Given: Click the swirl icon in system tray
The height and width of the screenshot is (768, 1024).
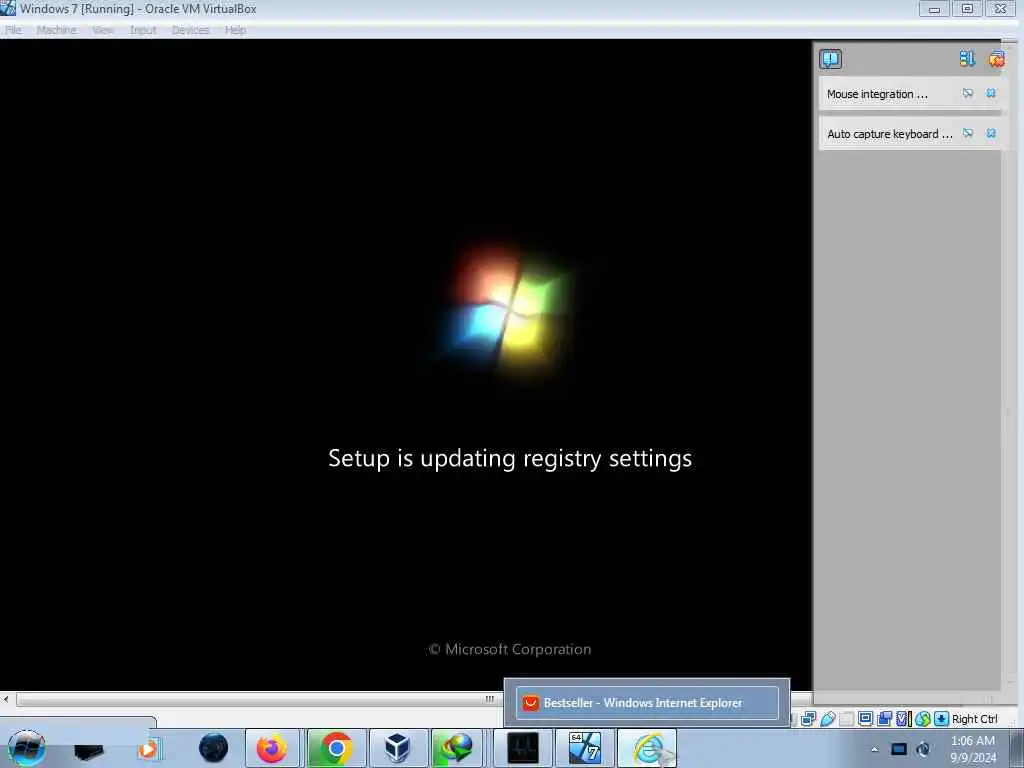Looking at the screenshot, I should pyautogui.click(x=923, y=749).
